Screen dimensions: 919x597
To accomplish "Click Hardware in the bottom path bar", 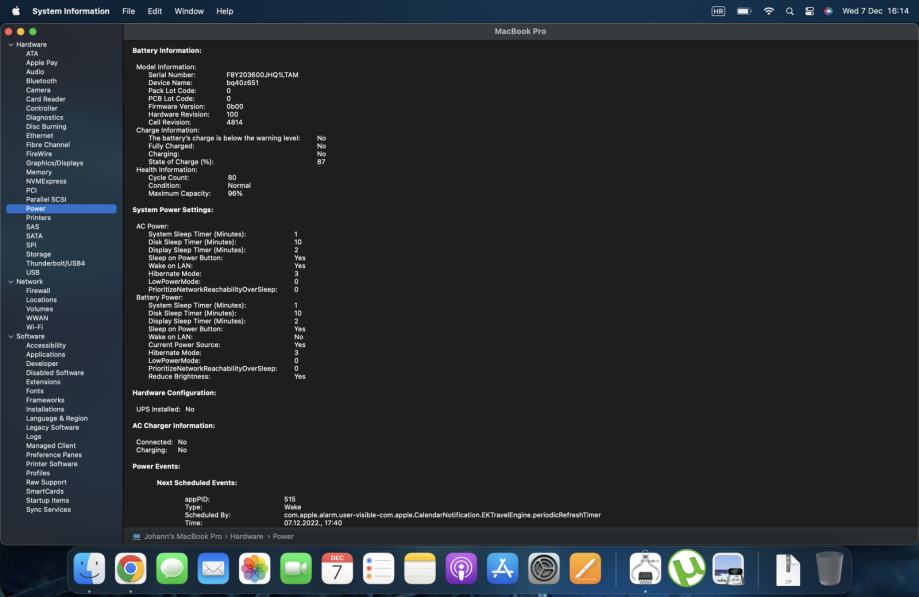I will point(245,536).
